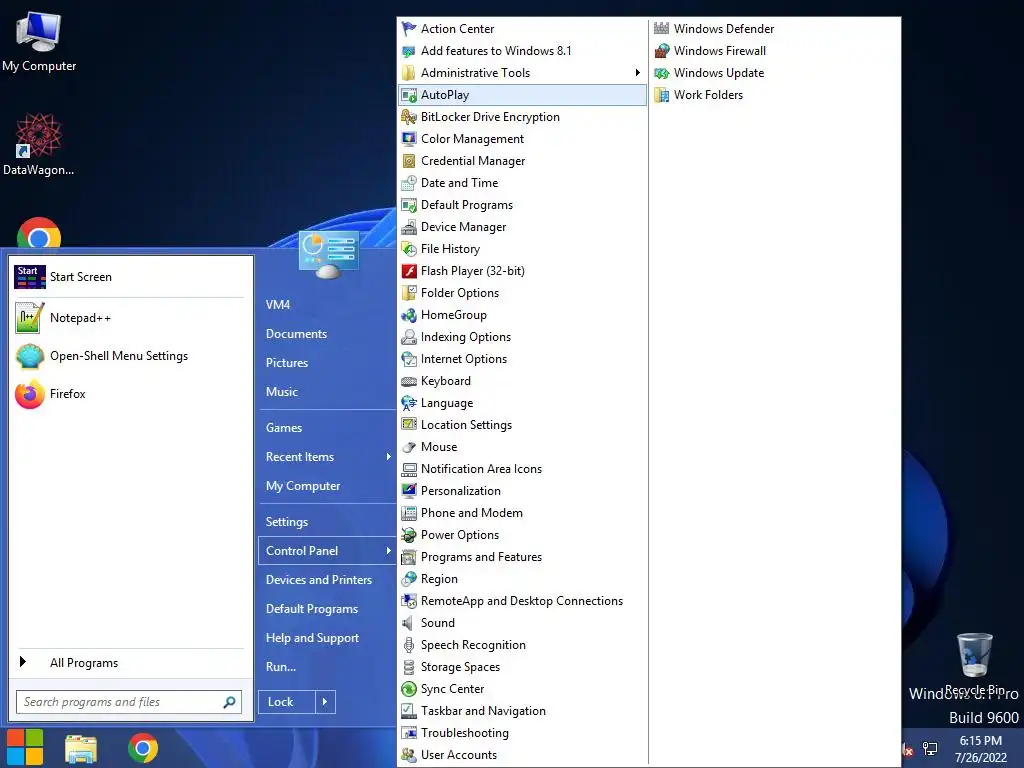Open Firefox from the pinned programs
Screen dimensions: 1024x768
(x=129, y=394)
